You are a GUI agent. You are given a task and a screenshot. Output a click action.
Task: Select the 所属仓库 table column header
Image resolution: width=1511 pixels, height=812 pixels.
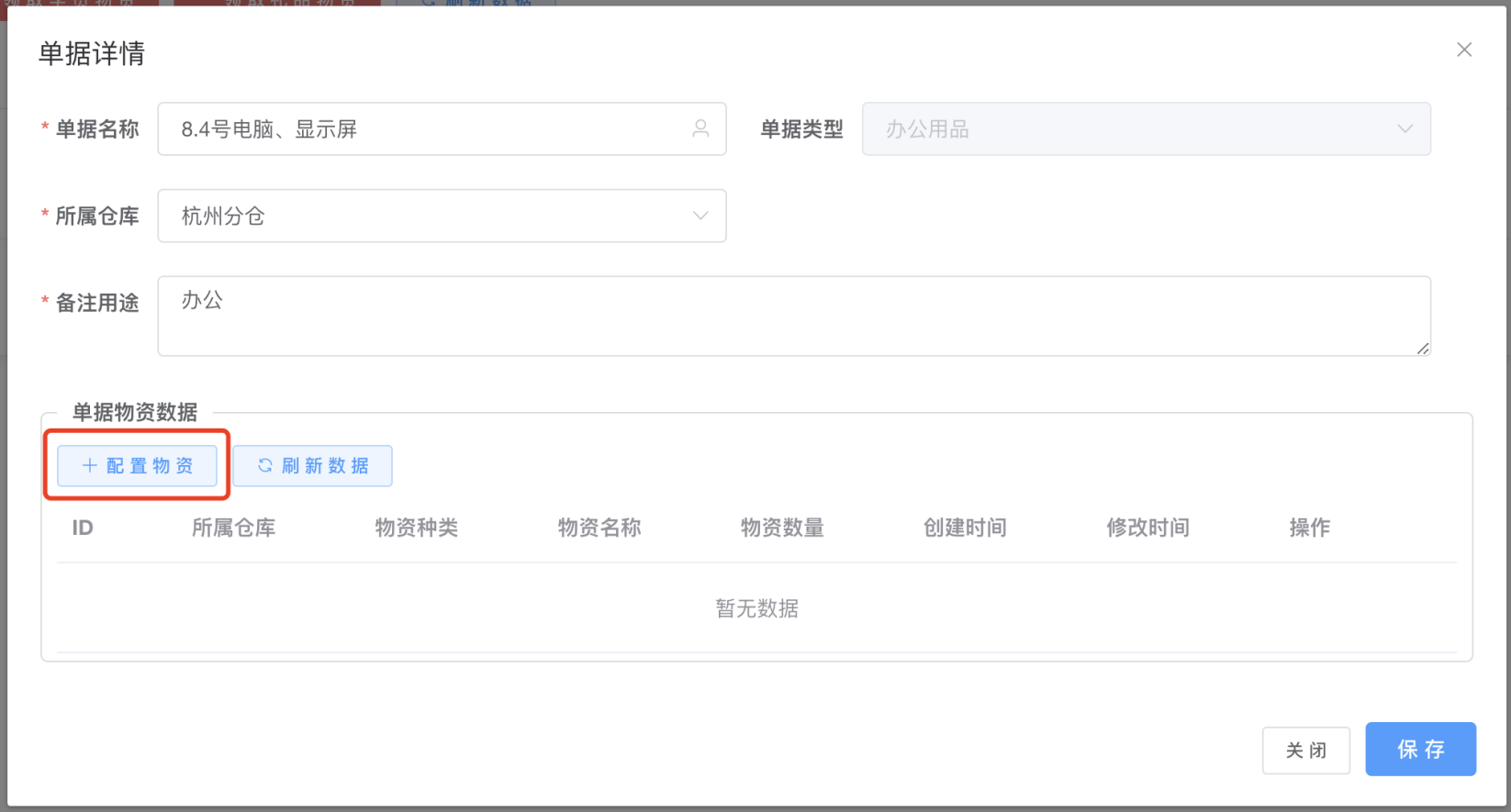click(233, 528)
